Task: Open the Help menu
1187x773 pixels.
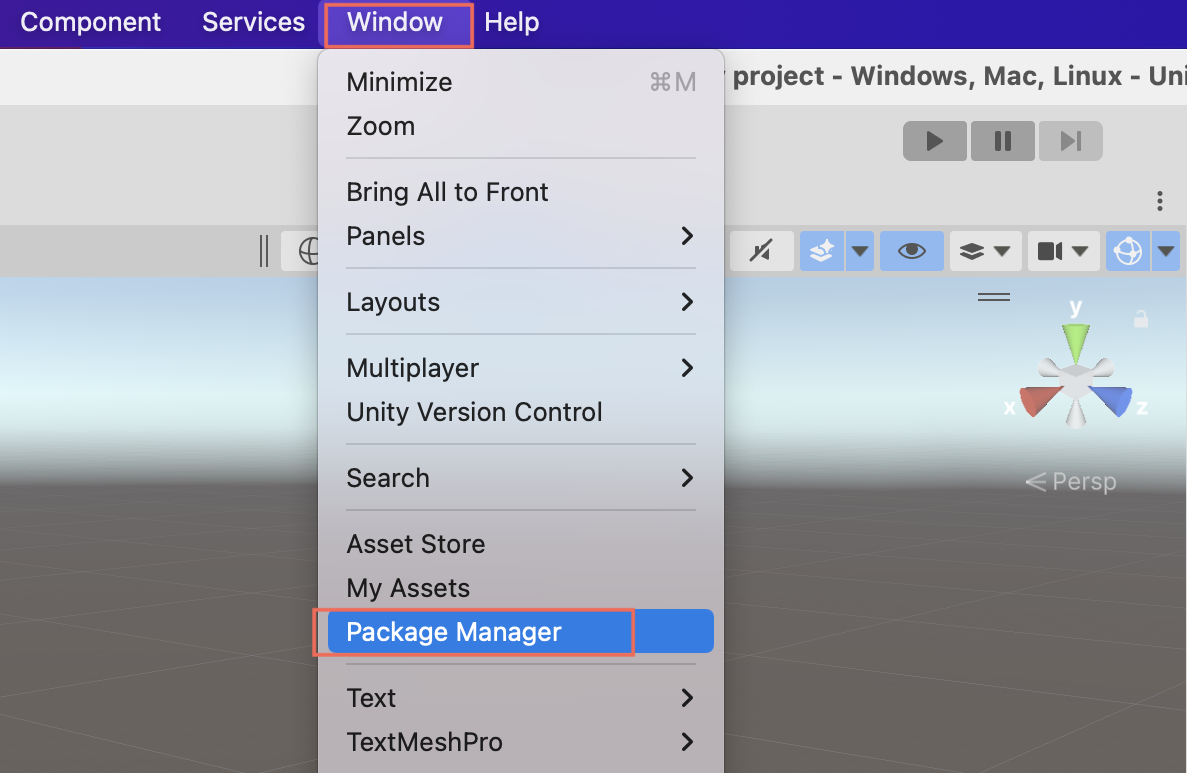Action: point(511,22)
